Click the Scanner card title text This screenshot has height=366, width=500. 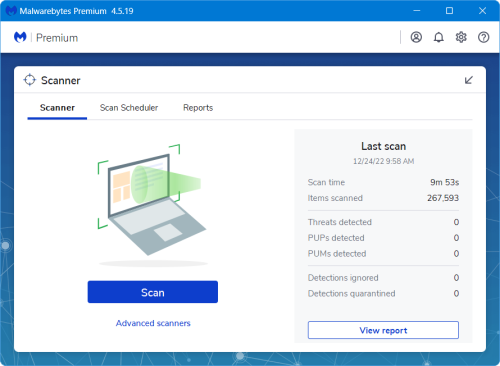pyautogui.click(x=61, y=80)
